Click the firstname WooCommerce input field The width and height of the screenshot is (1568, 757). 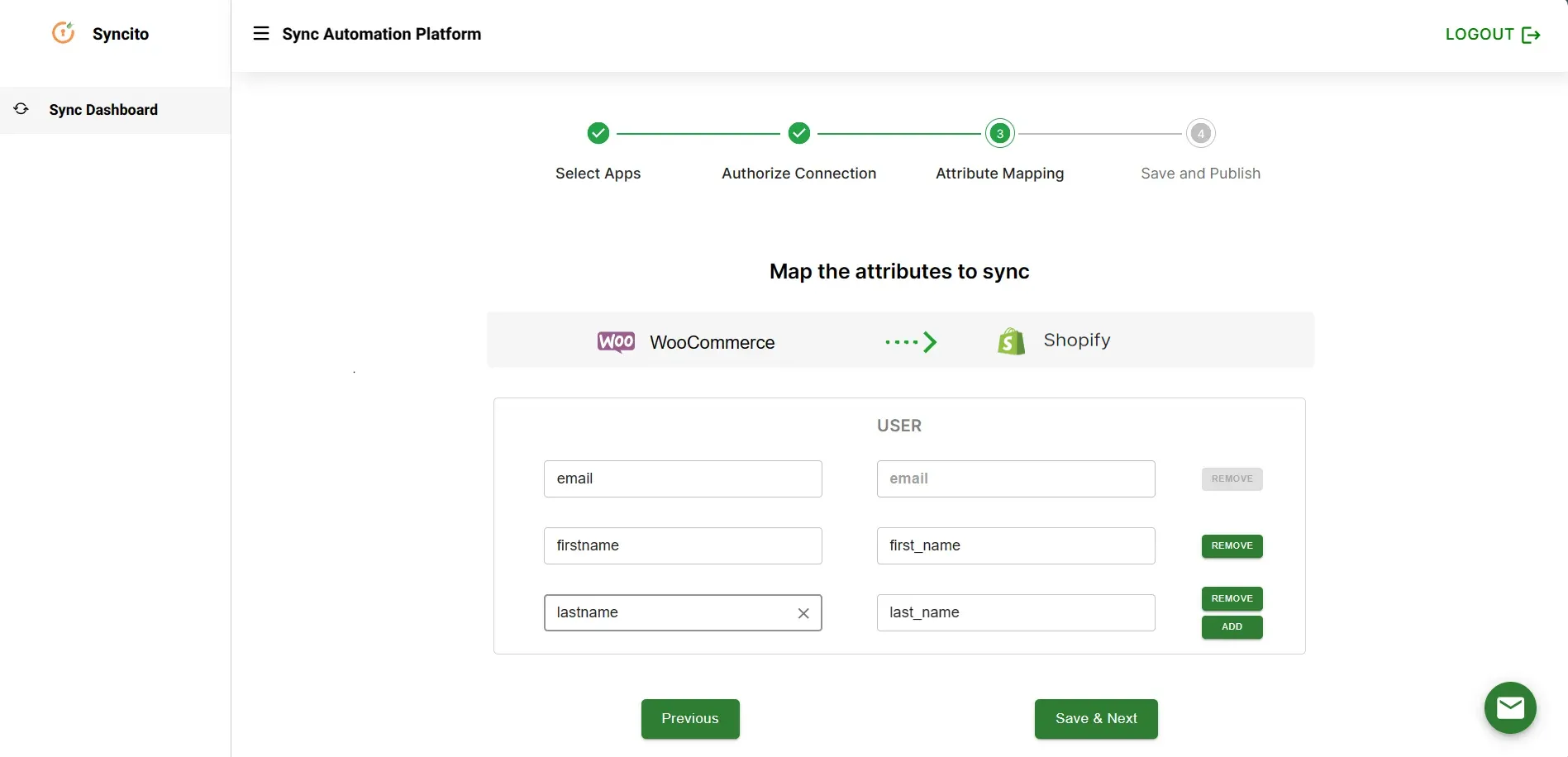(x=682, y=545)
